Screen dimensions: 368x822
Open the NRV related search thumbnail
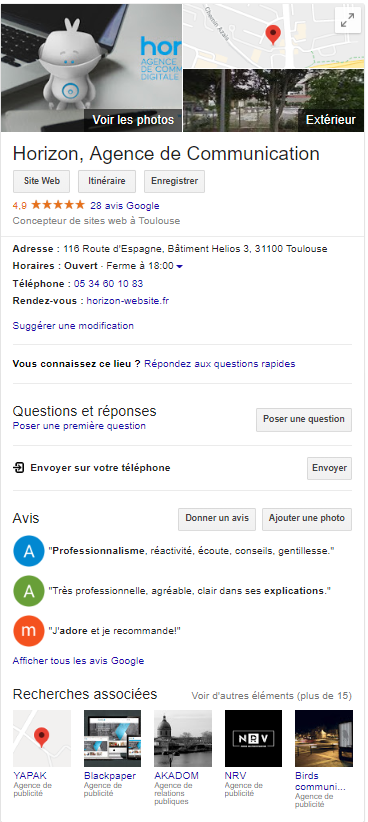coord(253,739)
